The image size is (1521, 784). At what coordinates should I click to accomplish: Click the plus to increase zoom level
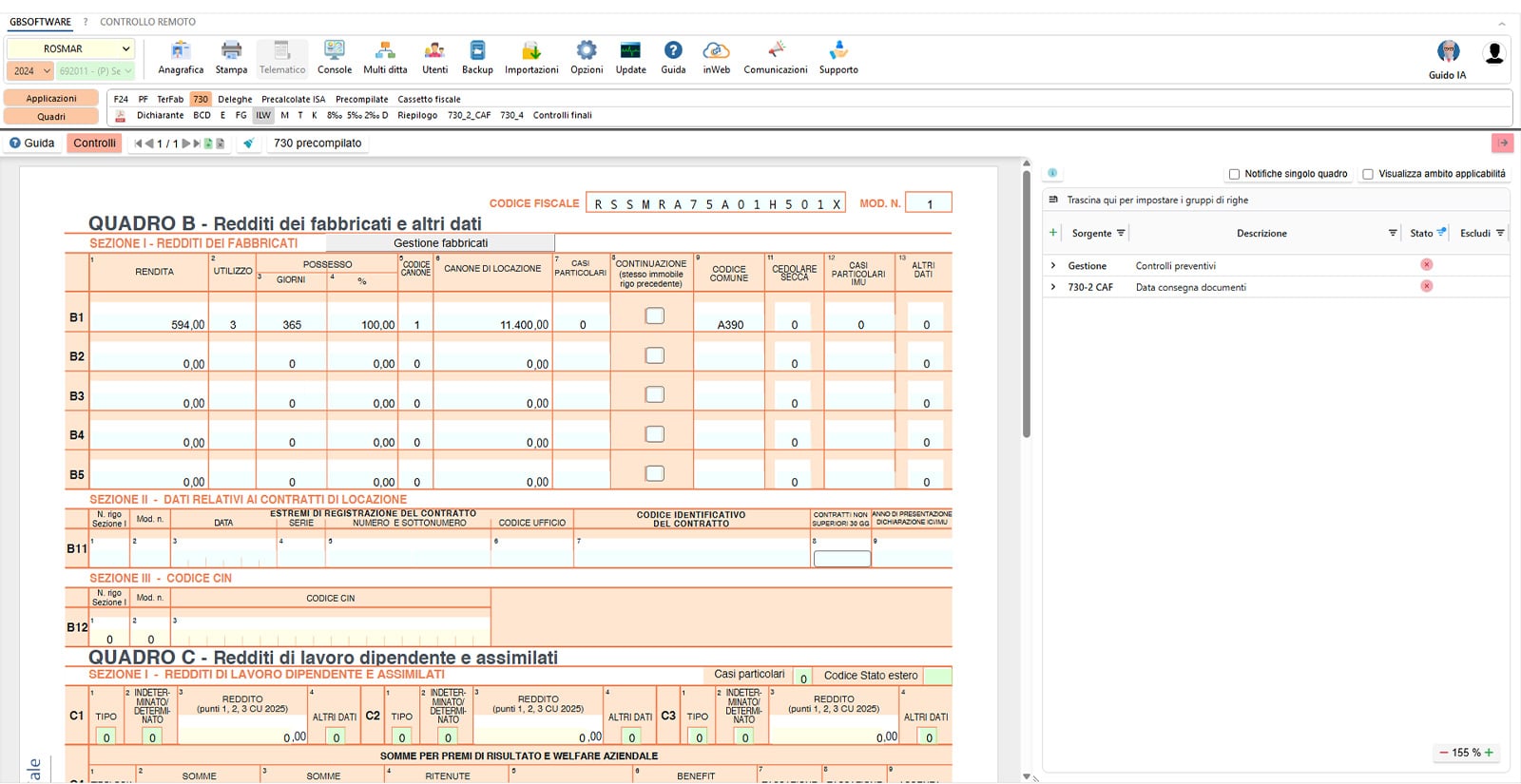click(x=1489, y=752)
